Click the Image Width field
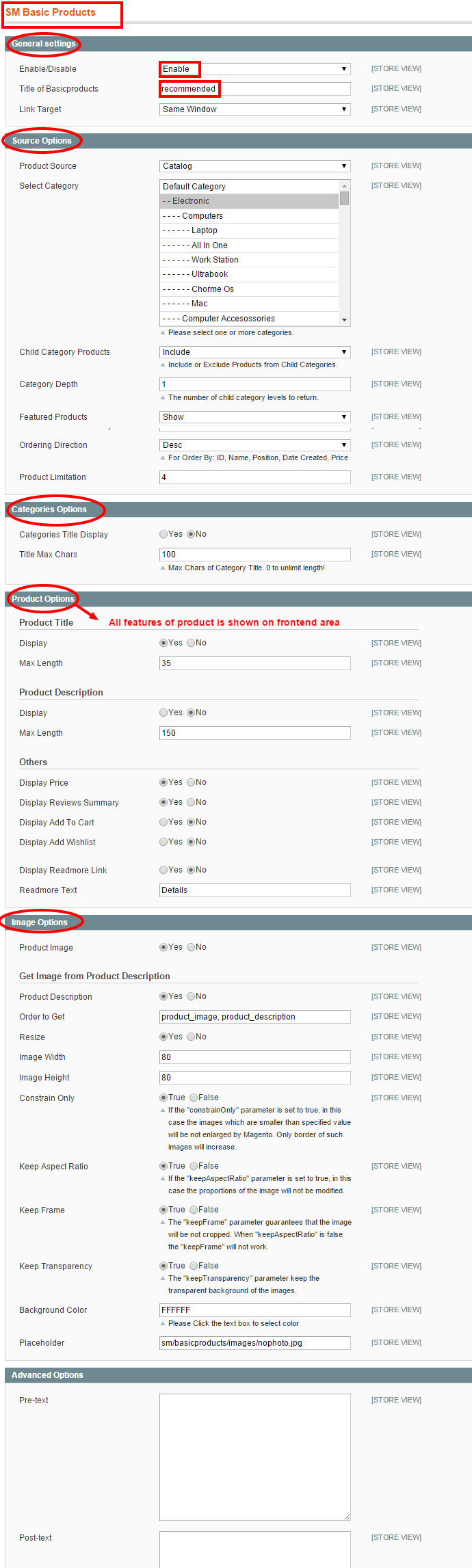 click(254, 1057)
